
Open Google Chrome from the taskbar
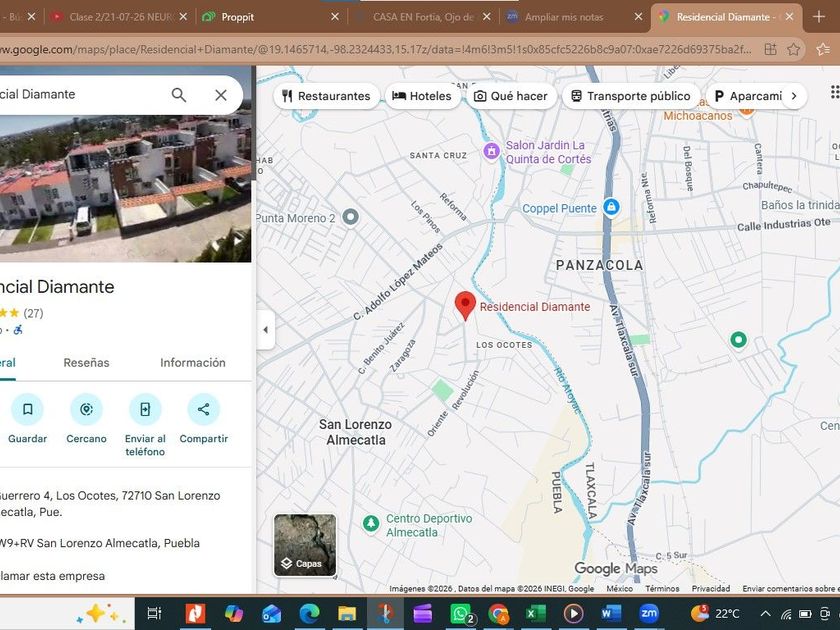pyautogui.click(x=498, y=613)
